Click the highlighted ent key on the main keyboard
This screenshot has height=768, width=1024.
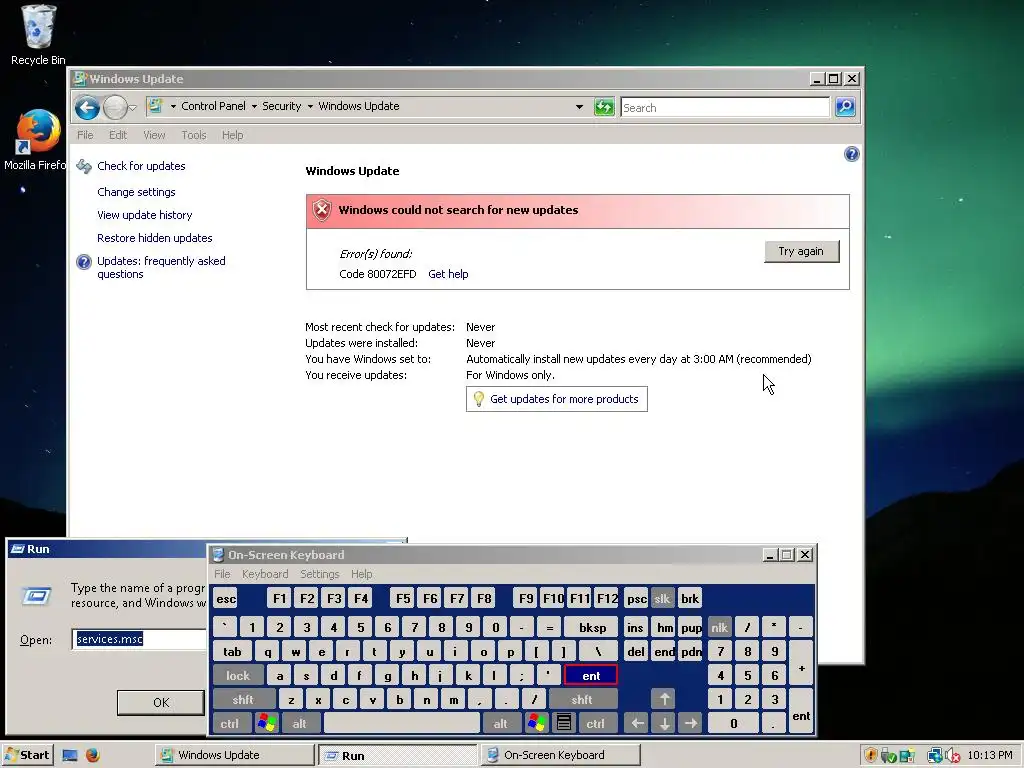point(591,675)
